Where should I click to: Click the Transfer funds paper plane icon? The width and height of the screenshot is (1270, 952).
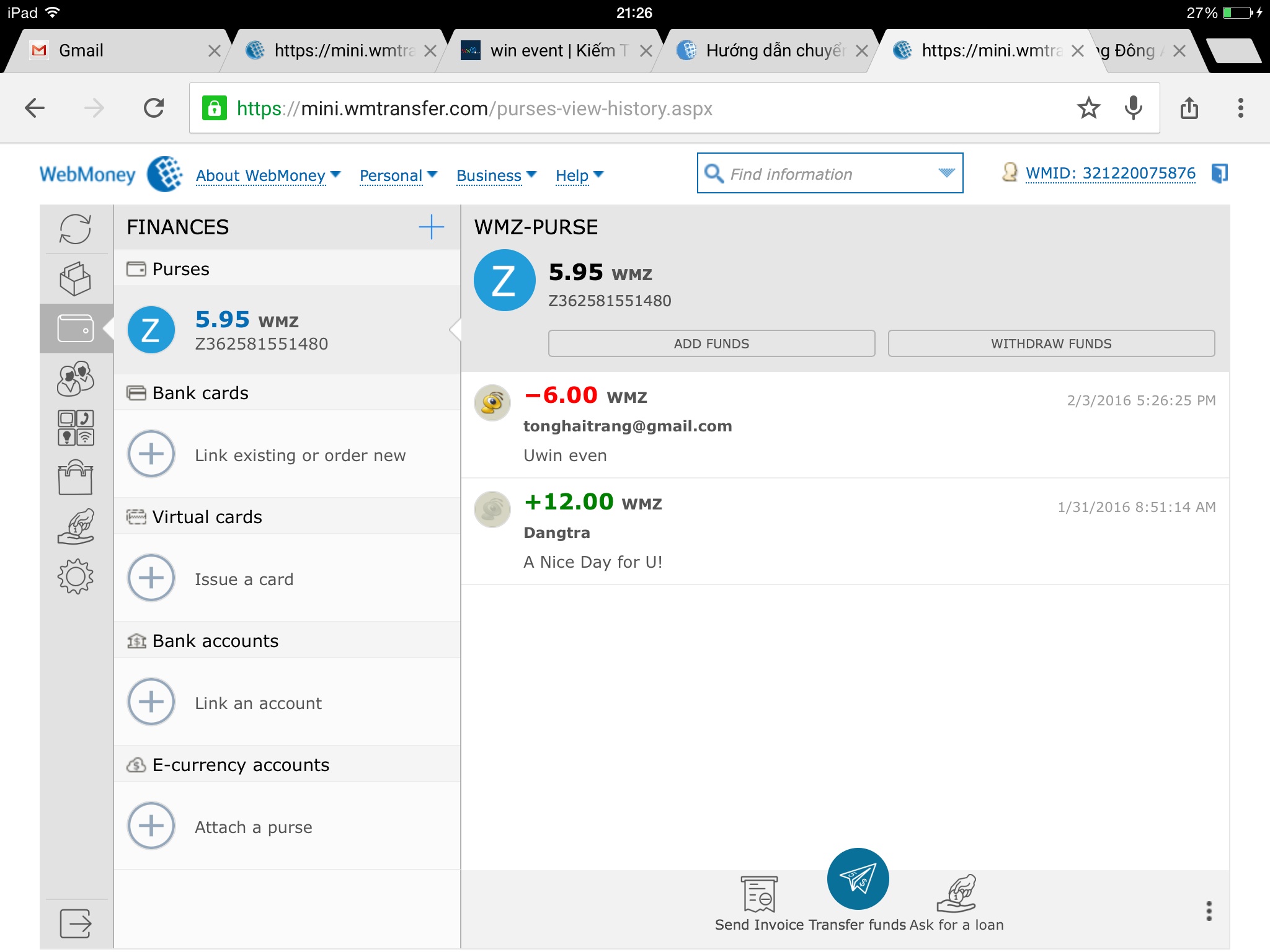858,879
